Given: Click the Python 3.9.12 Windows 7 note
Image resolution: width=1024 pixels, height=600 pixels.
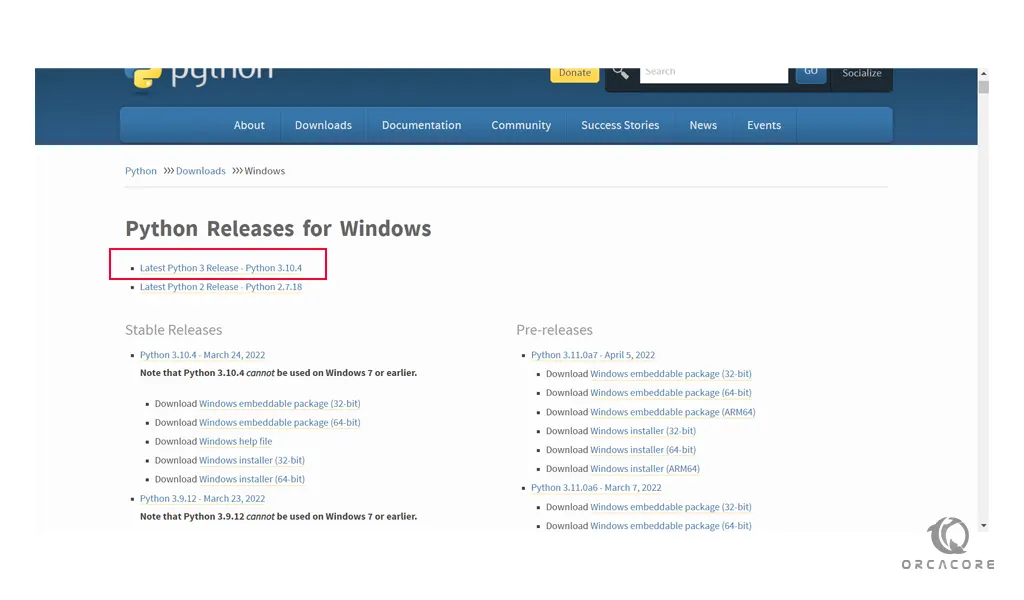Looking at the screenshot, I should tap(278, 517).
